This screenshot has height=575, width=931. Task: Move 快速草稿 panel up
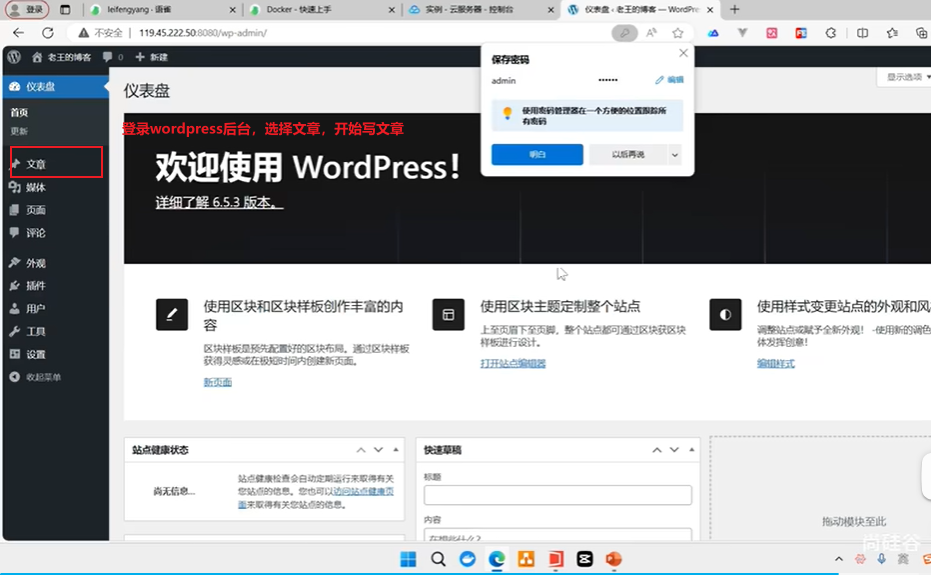(657, 450)
